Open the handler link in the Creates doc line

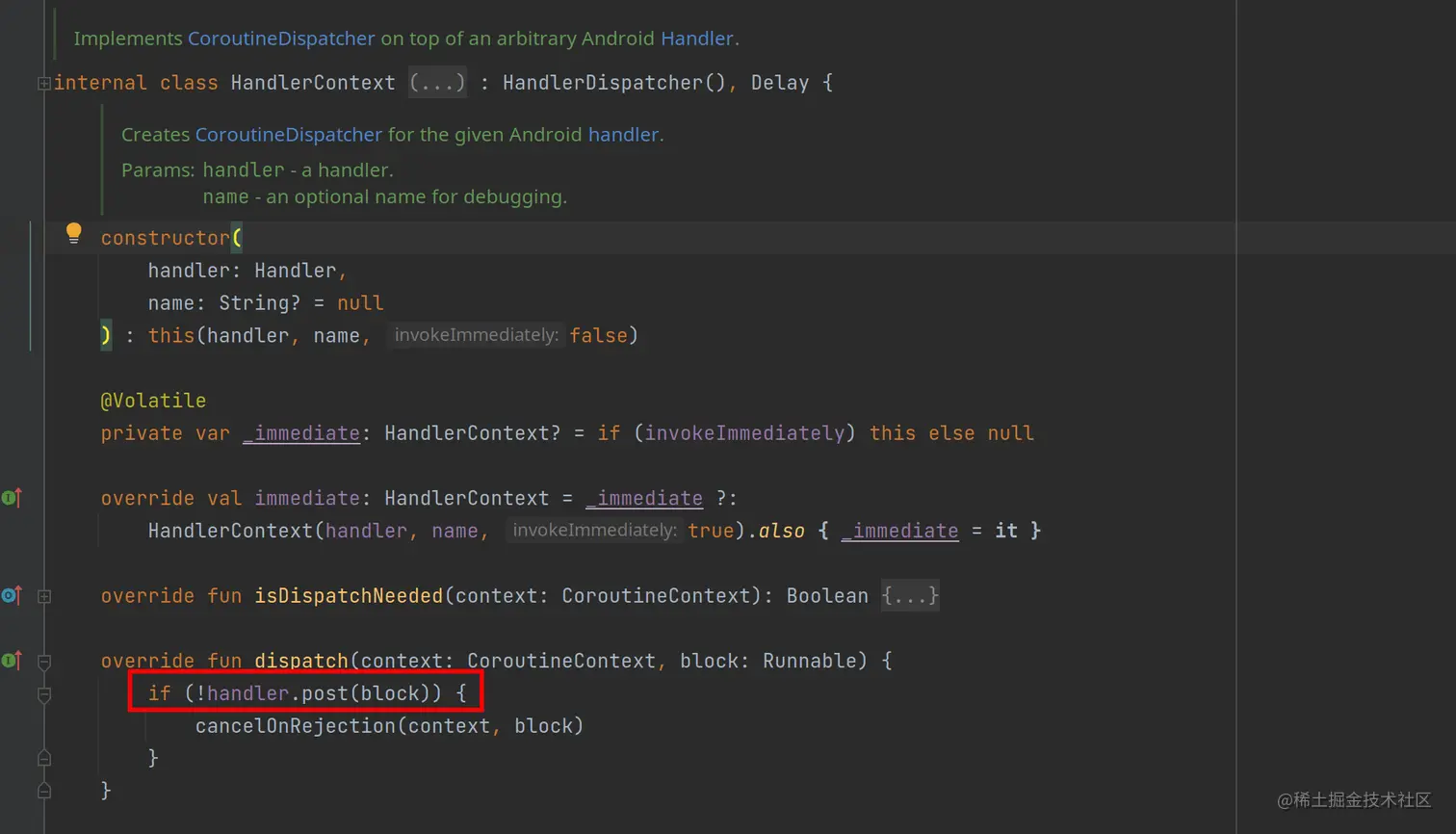pyautogui.click(x=623, y=135)
